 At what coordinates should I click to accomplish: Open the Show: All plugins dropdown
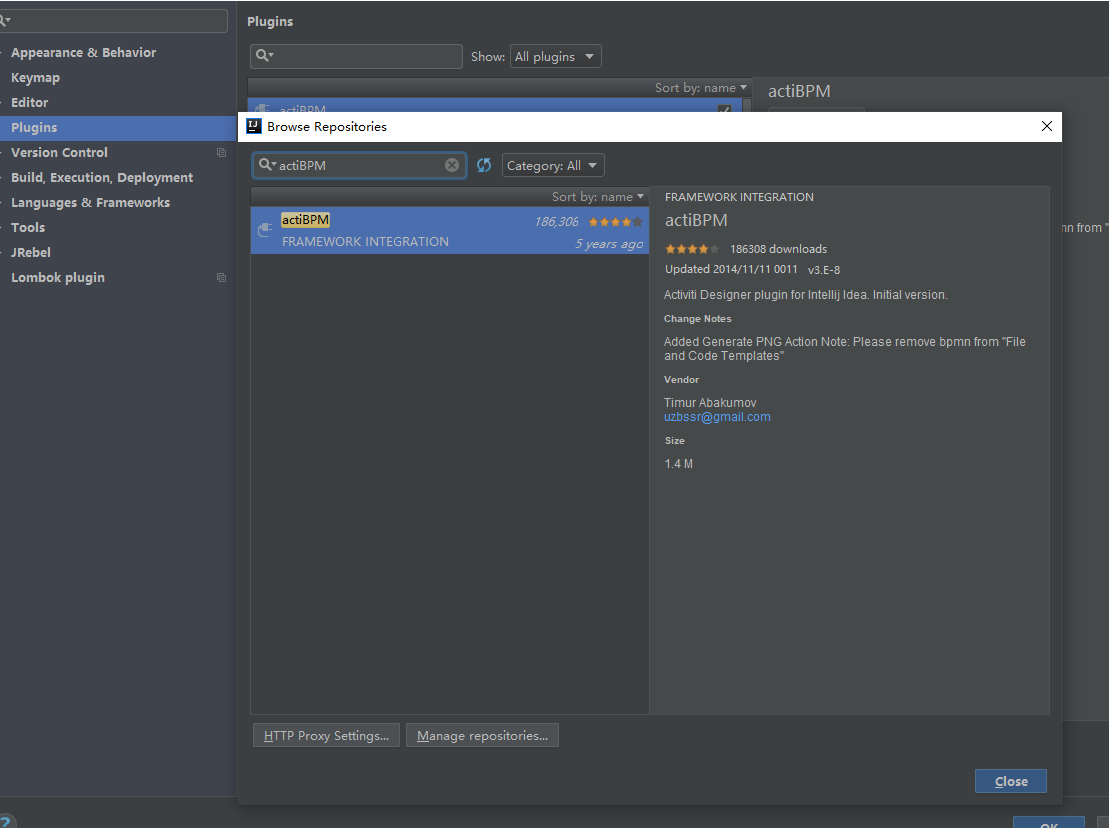click(x=555, y=57)
